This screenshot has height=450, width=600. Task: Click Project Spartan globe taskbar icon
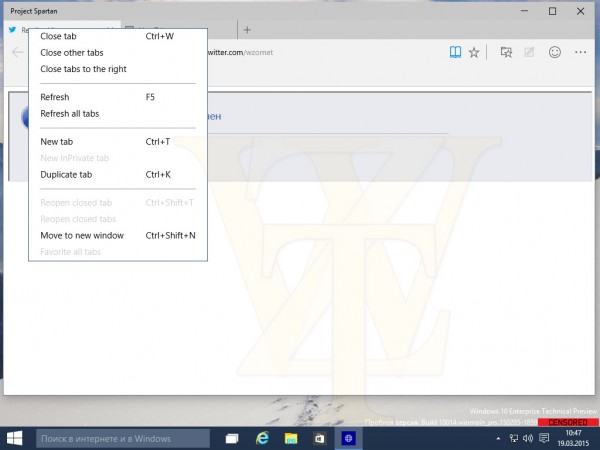[x=348, y=439]
